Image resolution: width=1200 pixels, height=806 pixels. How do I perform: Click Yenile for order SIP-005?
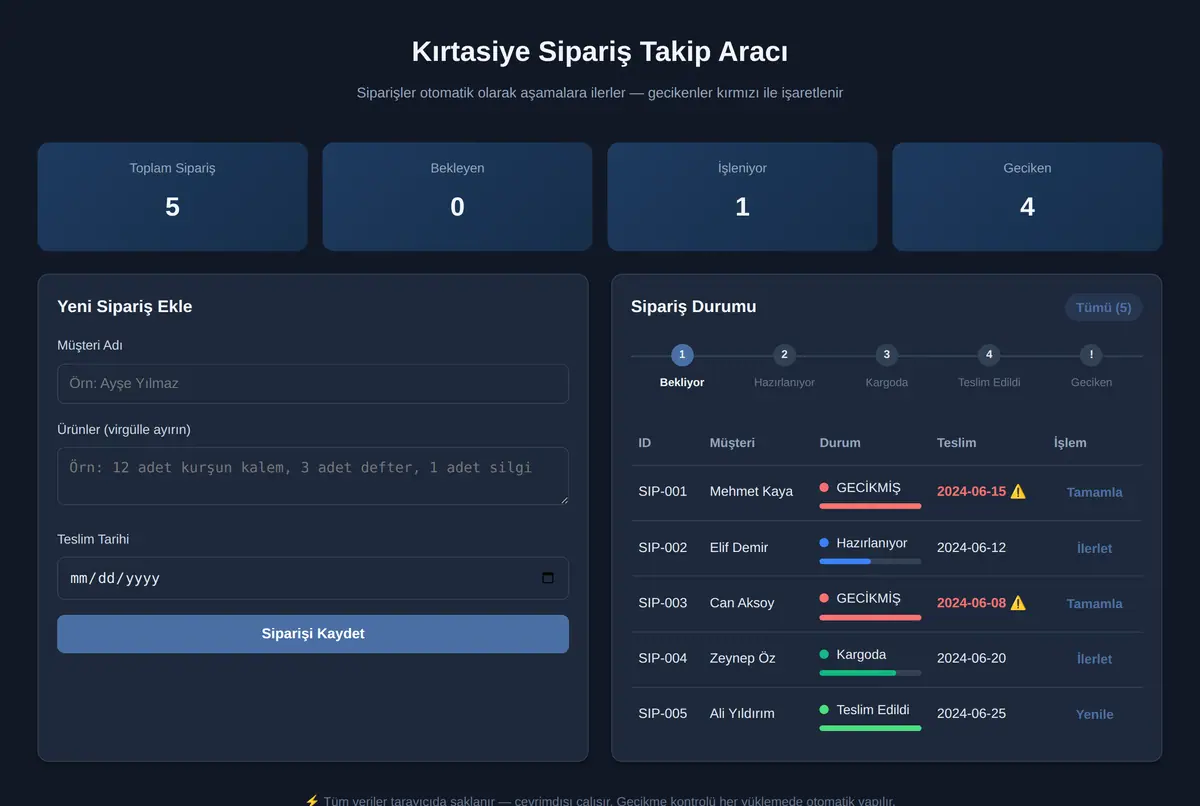point(1094,714)
